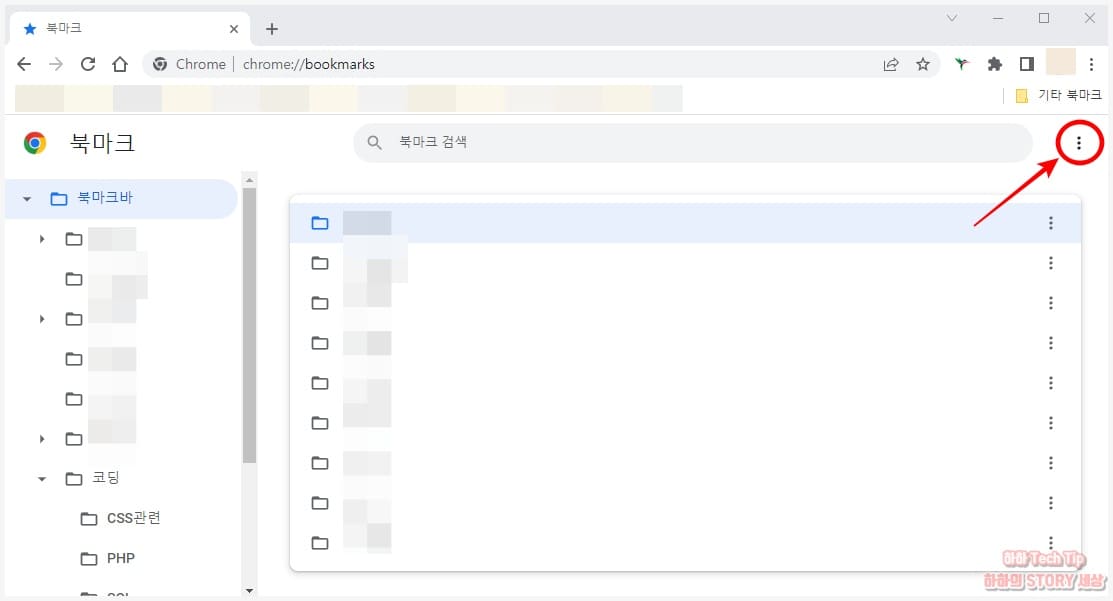Open the three-dot menu on the highlighted folder row

[x=1051, y=223]
